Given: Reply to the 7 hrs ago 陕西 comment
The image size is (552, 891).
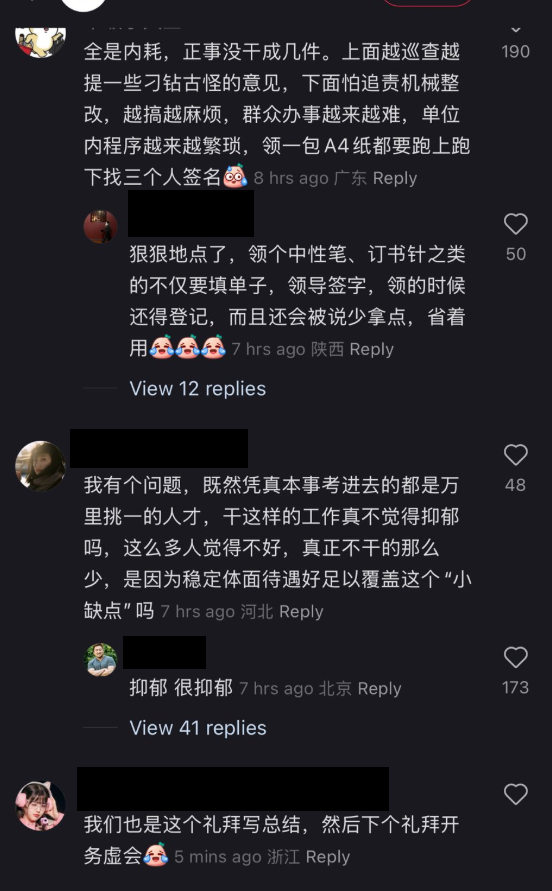Looking at the screenshot, I should click(x=371, y=349).
